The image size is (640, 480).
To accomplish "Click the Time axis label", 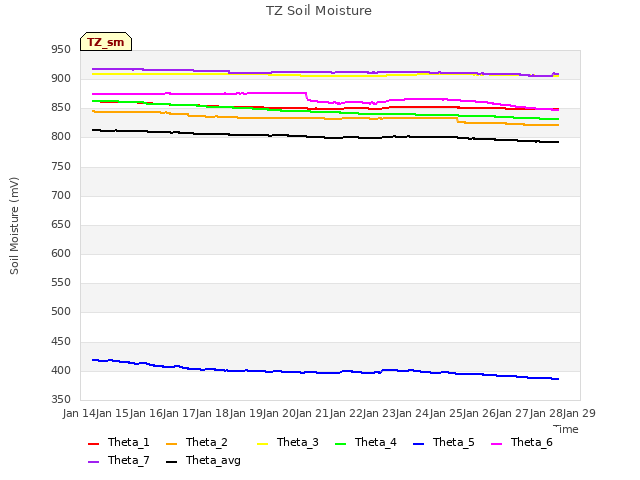I will (x=566, y=429).
